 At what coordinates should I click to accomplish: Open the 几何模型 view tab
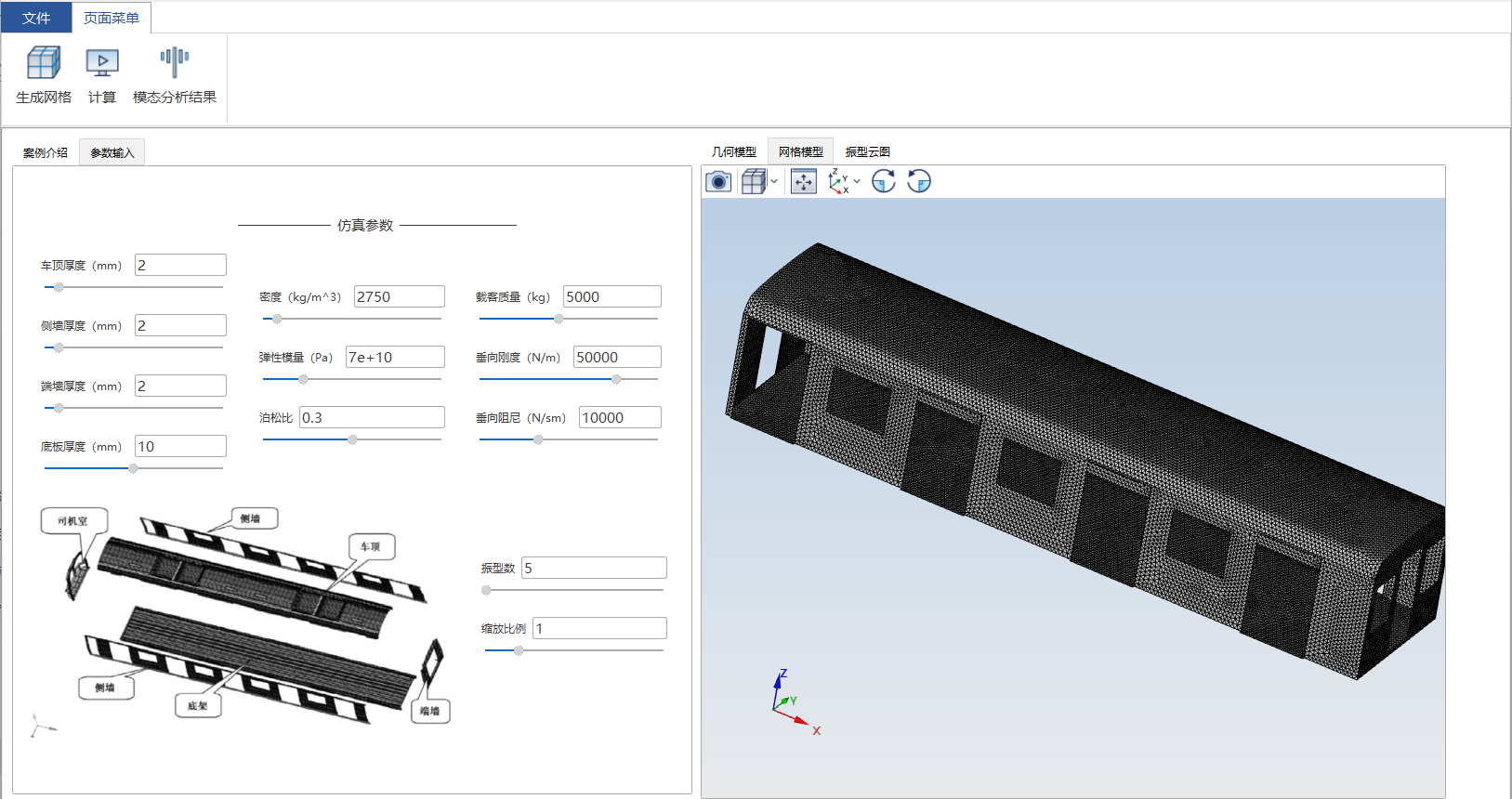(x=734, y=151)
